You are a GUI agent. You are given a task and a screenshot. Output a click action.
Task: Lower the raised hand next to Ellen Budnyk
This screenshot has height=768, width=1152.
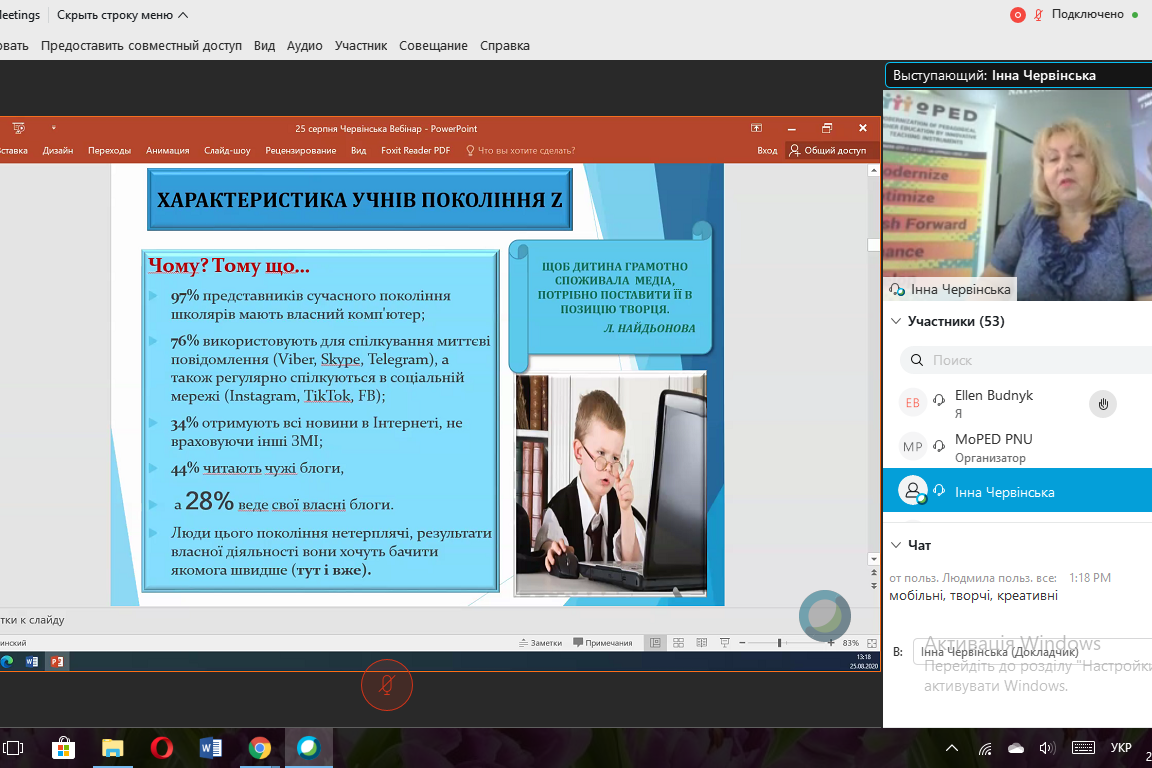[1102, 404]
